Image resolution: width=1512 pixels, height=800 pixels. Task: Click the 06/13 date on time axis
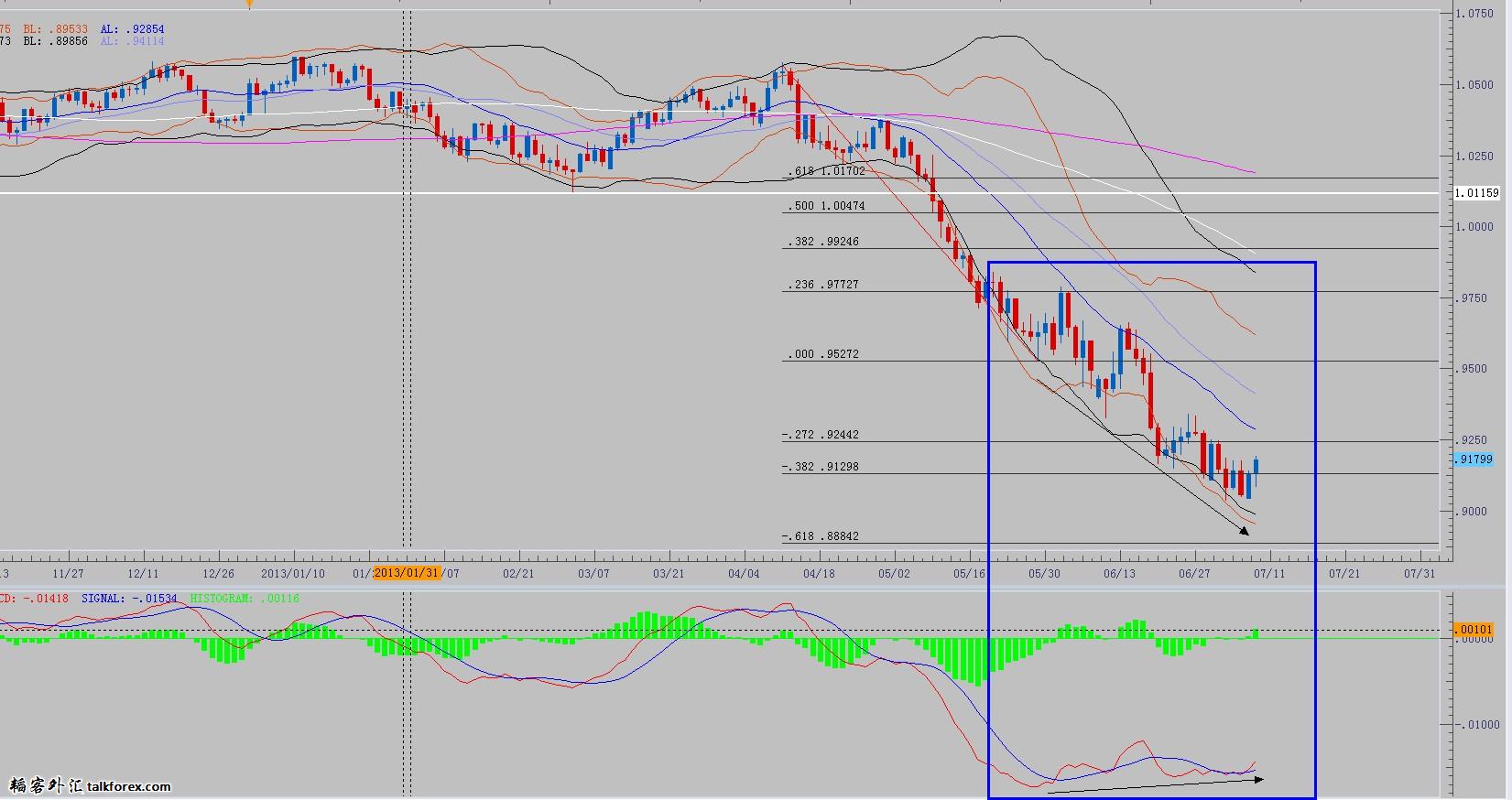1119,573
